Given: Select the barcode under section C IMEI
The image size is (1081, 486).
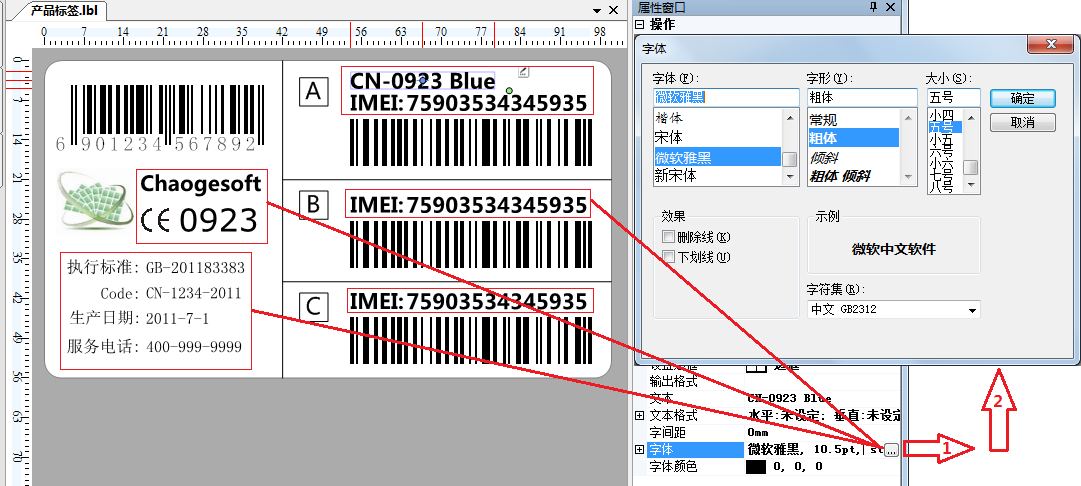Looking at the screenshot, I should click(x=470, y=339).
